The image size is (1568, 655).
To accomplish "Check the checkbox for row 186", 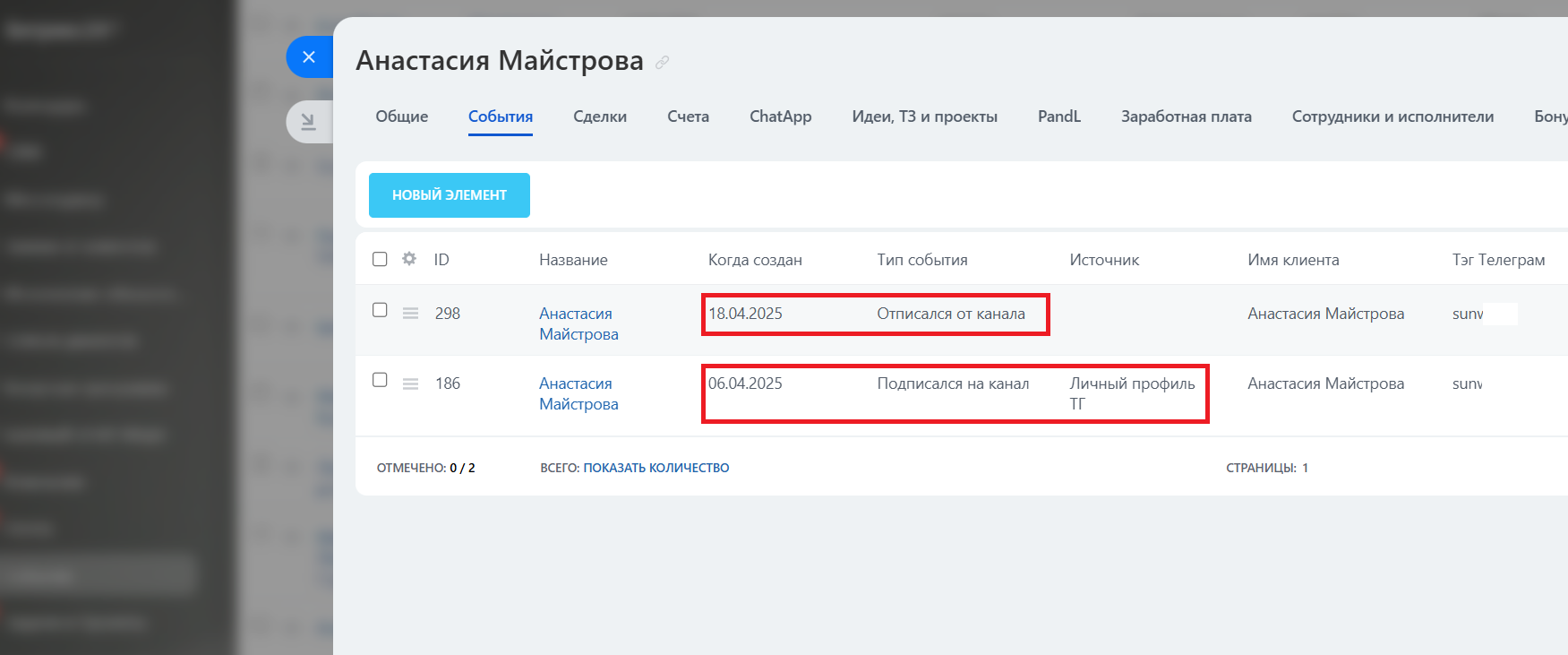I will click(x=380, y=380).
